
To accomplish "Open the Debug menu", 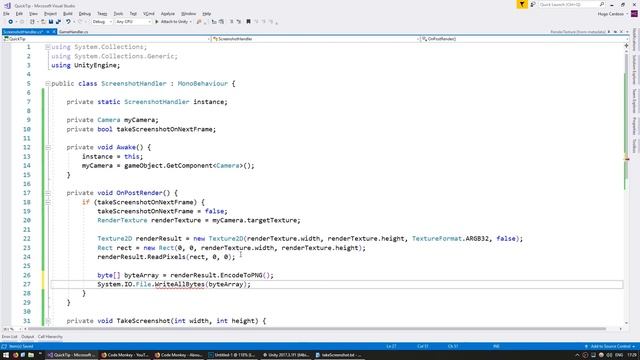I will tap(84, 14).
